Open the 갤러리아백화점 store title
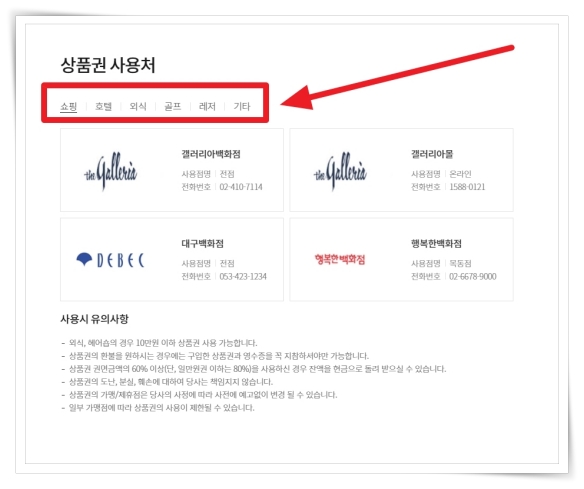Image resolution: width=584 pixels, height=489 pixels. point(211,154)
